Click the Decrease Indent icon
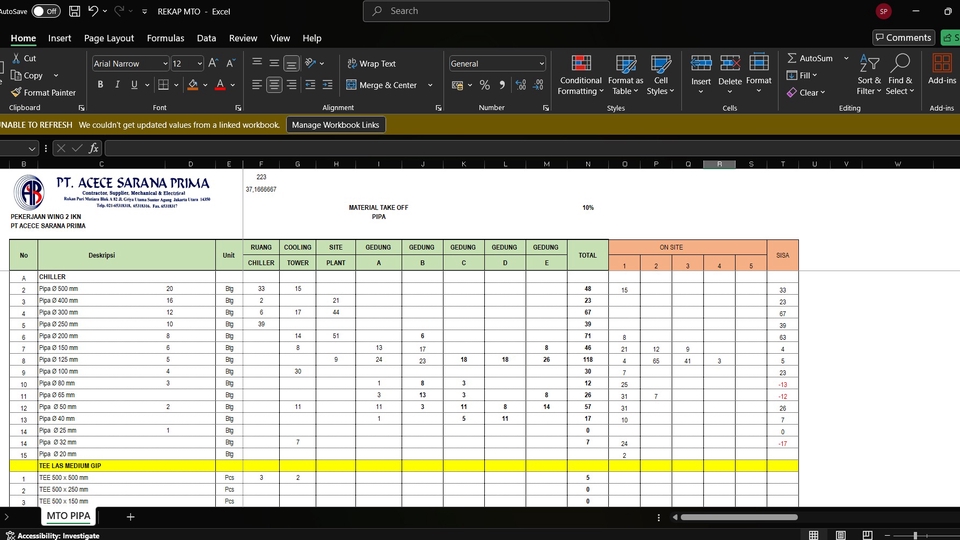This screenshot has width=960, height=540. (x=310, y=84)
